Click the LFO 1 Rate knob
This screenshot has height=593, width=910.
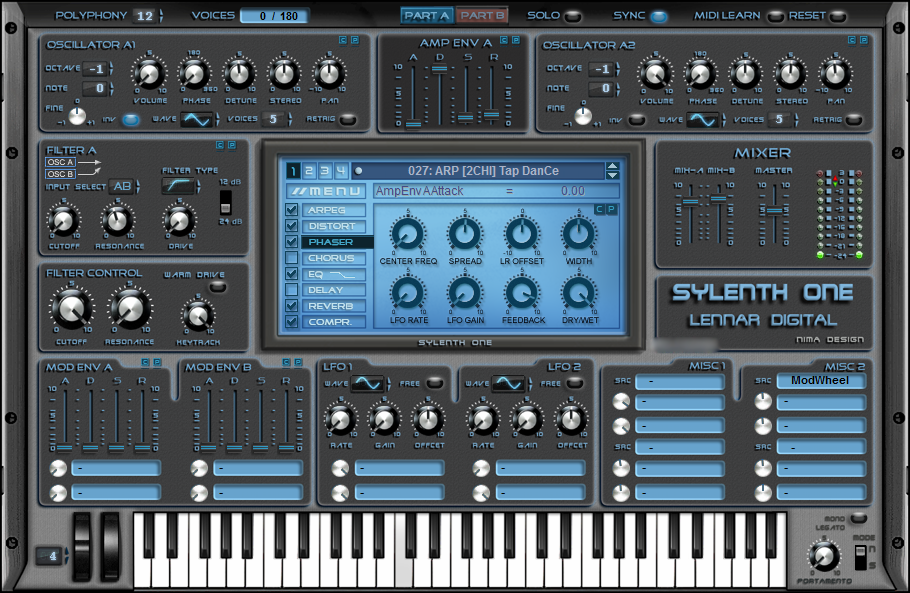coord(341,419)
